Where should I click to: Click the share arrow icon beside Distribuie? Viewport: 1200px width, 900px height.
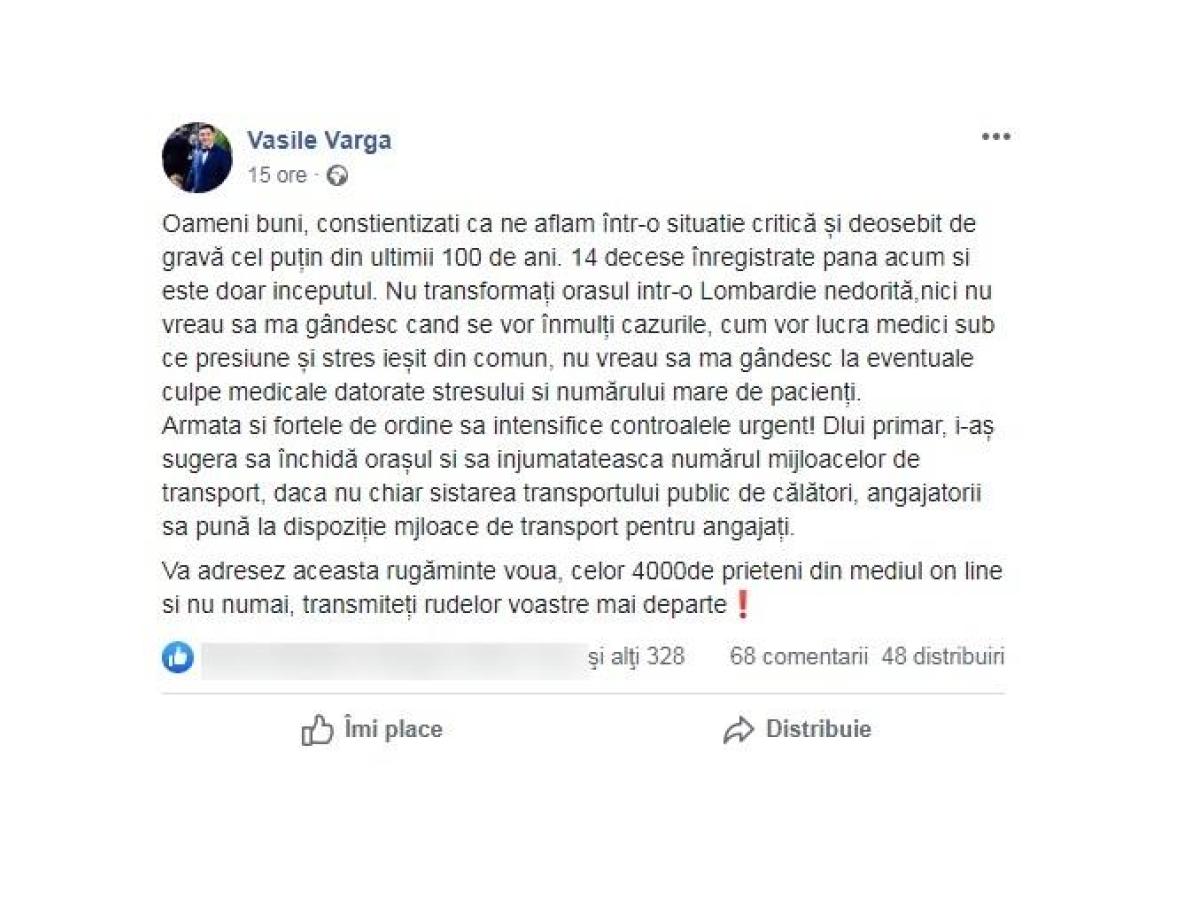[738, 730]
